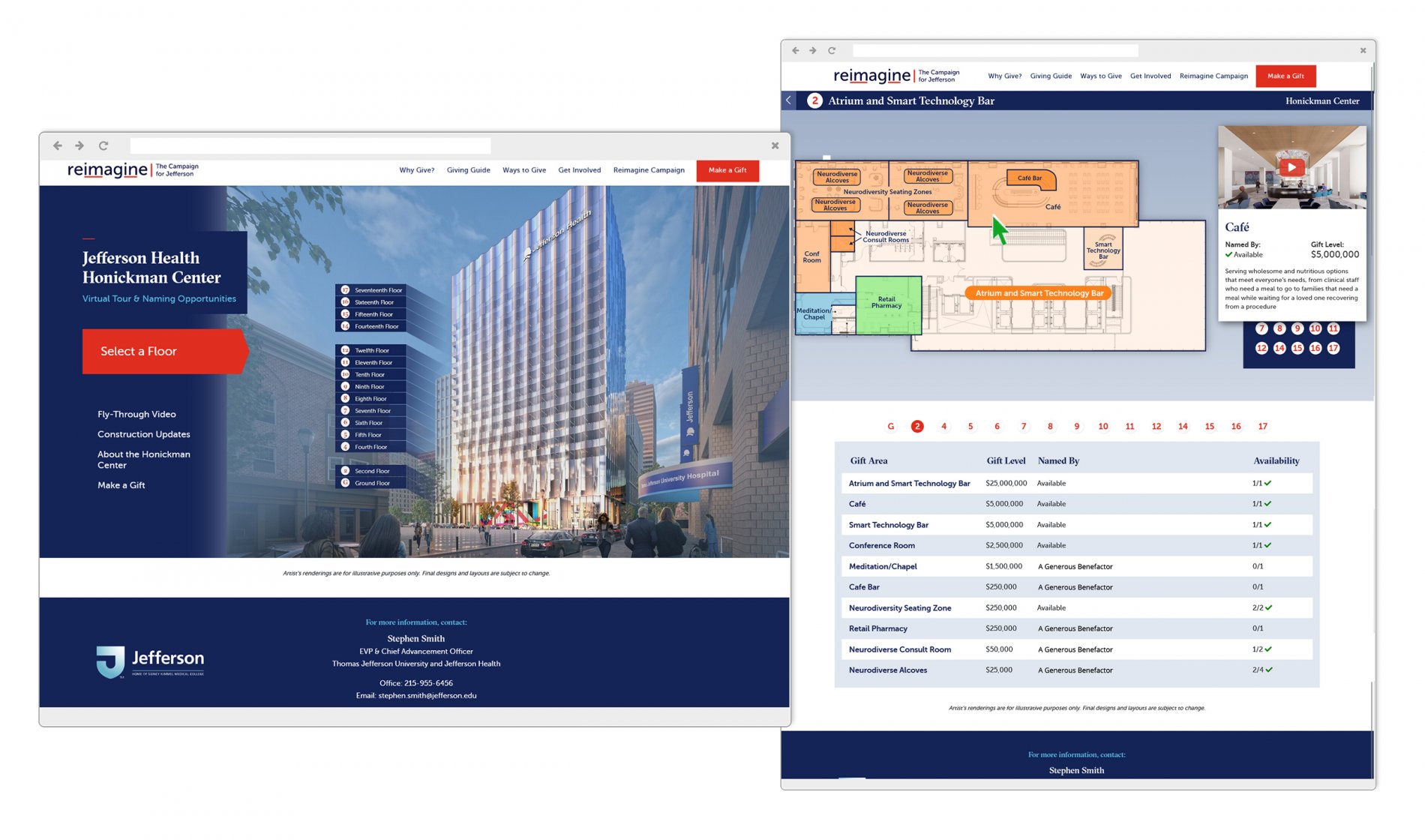
Task: Click Smart Technology Bar gift area row
Action: point(1077,525)
